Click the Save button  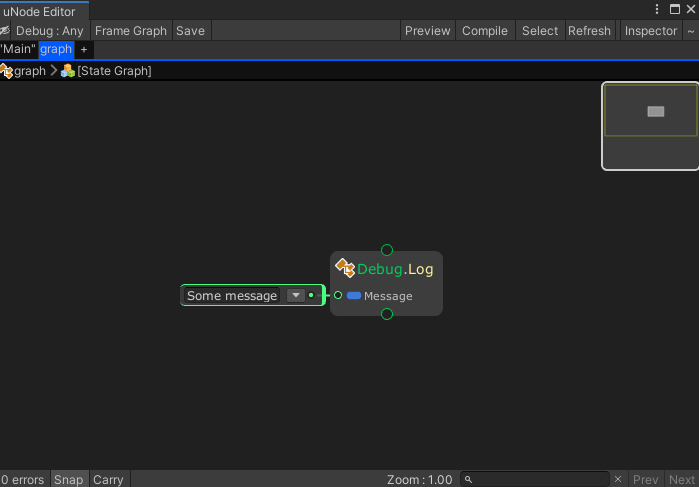tap(190, 31)
